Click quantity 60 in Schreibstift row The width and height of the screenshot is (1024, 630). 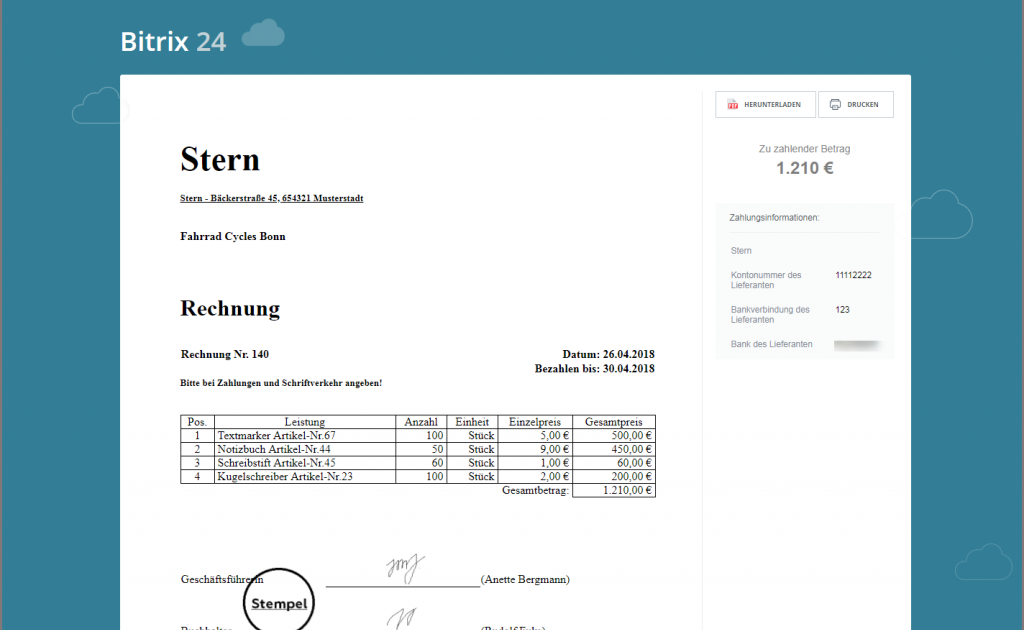(421, 463)
